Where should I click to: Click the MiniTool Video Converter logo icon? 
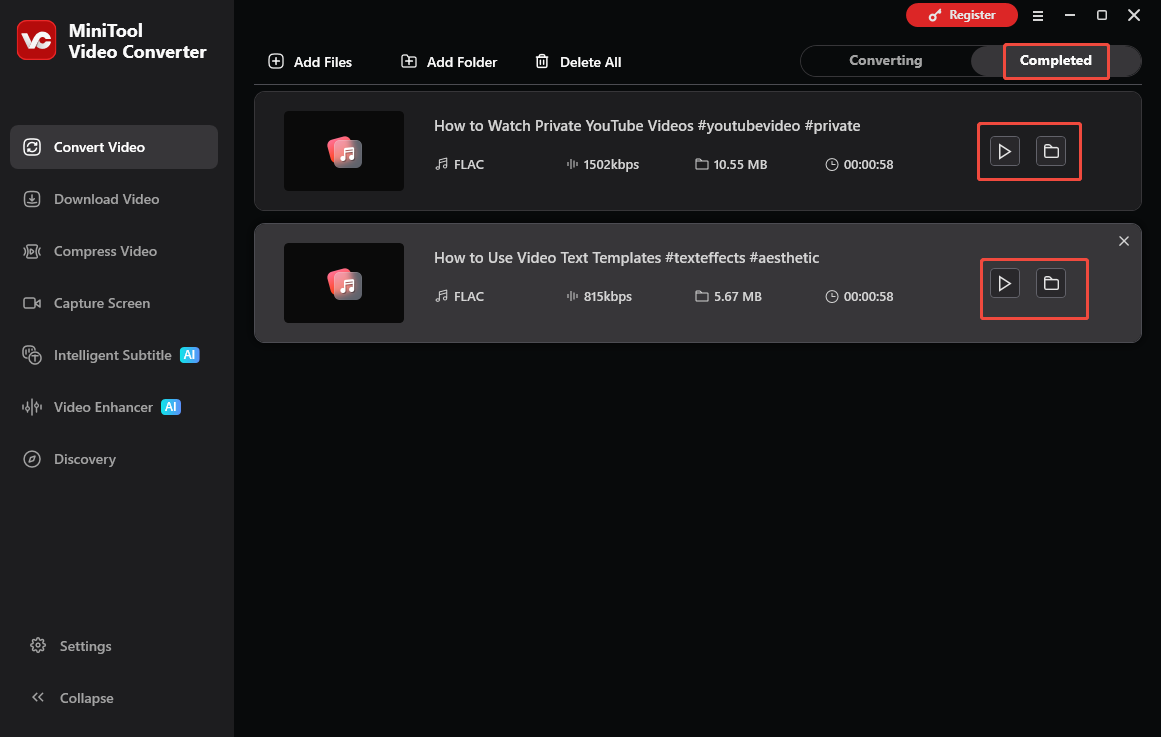[36, 40]
